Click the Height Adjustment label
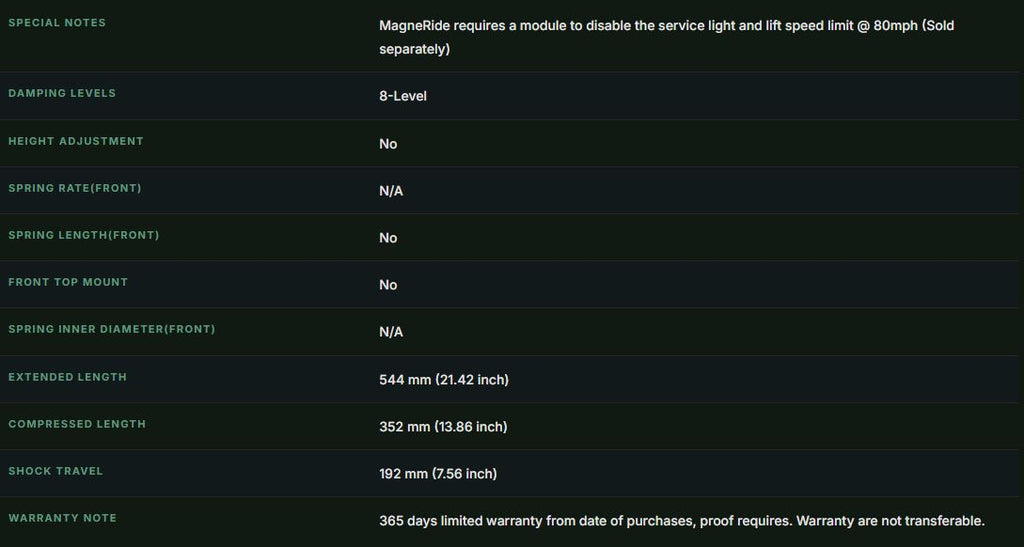1024x547 pixels. coord(76,141)
